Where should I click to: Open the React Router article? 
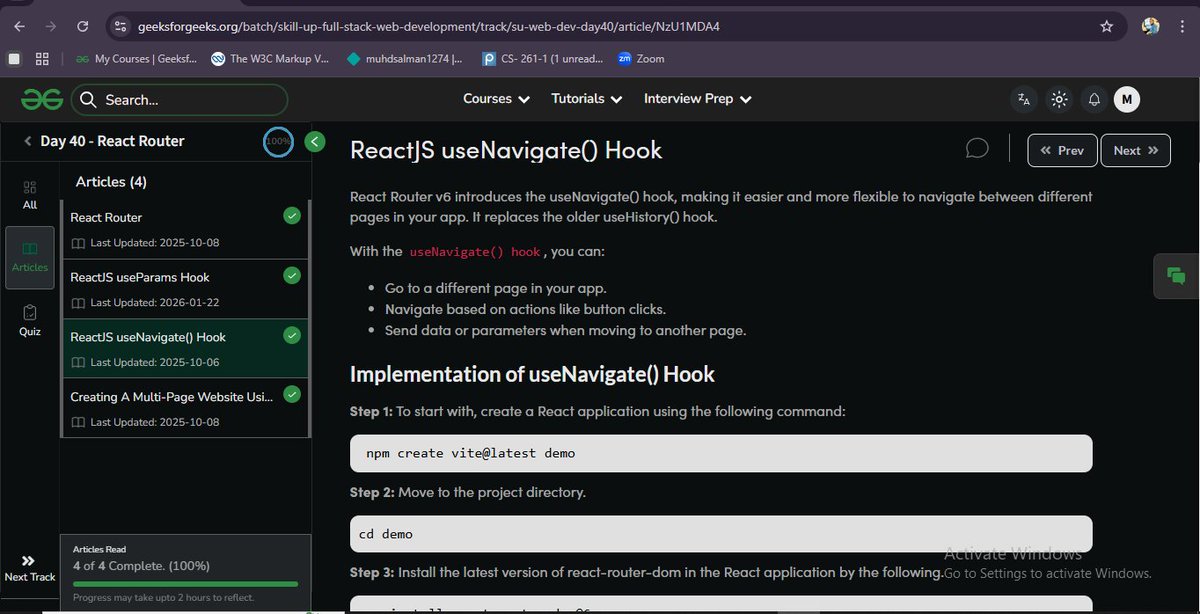(186, 230)
